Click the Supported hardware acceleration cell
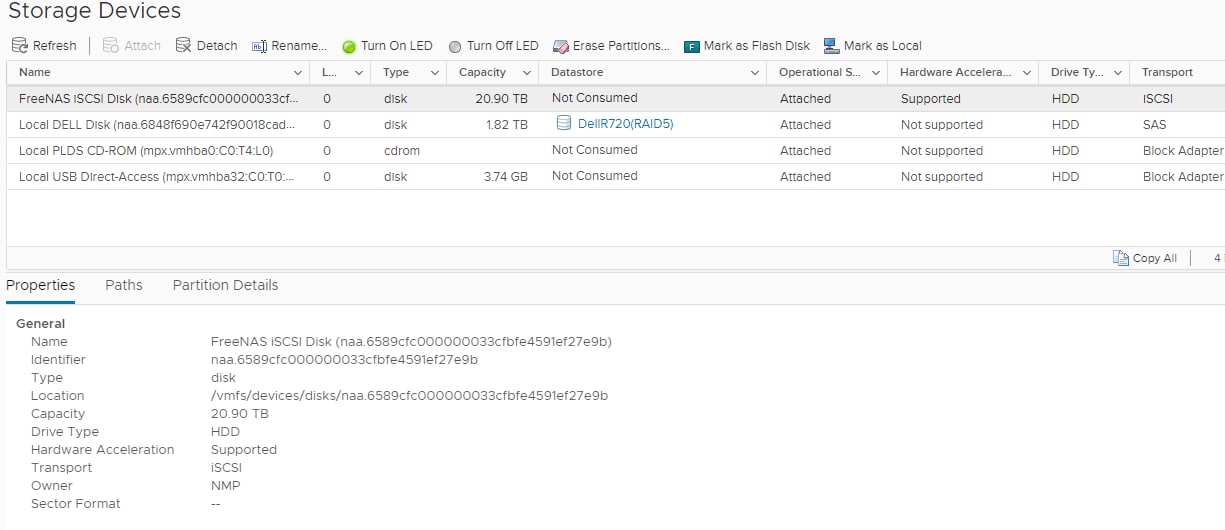This screenshot has width=1225, height=530. click(930, 98)
